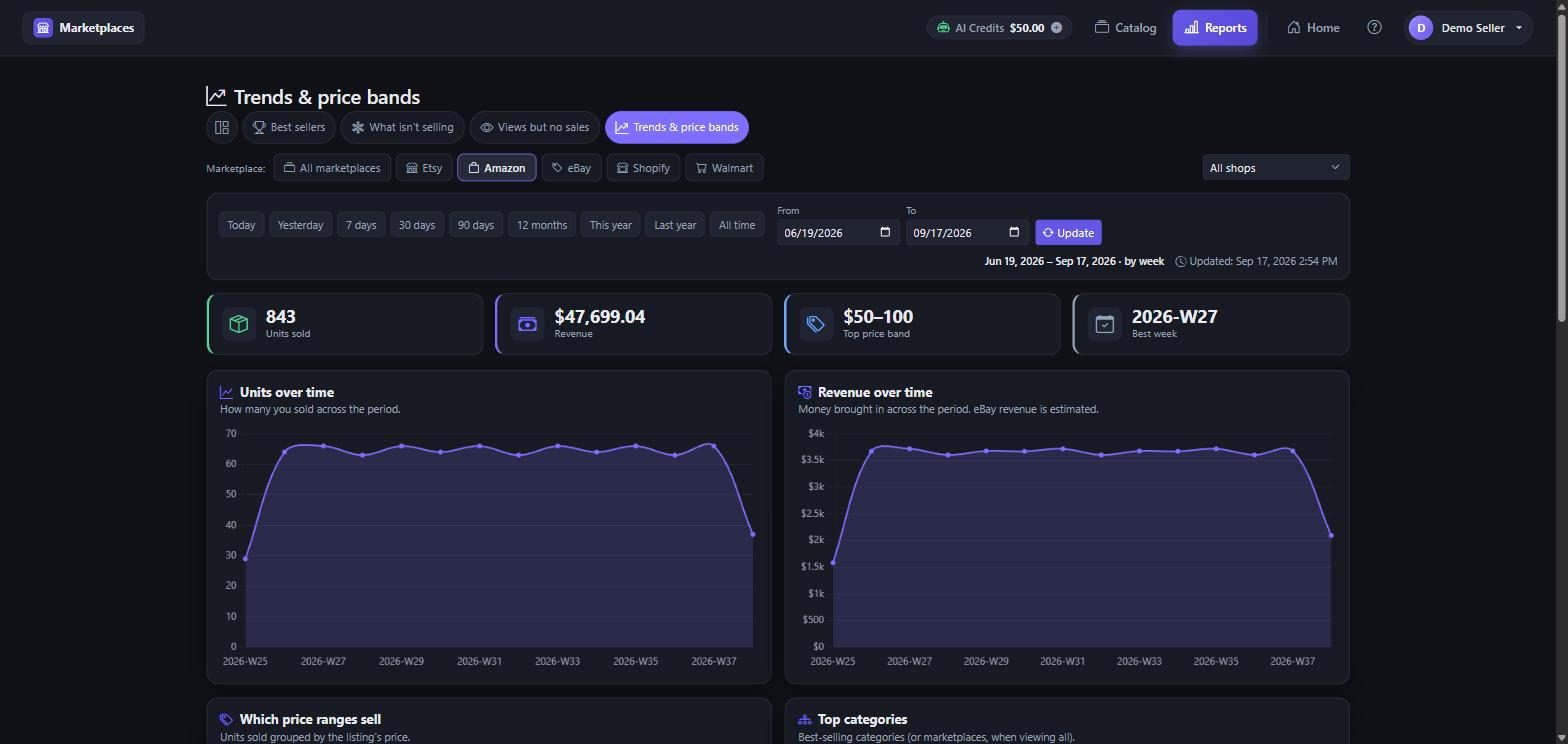Open the dashboard overview grid icon

[x=222, y=127]
